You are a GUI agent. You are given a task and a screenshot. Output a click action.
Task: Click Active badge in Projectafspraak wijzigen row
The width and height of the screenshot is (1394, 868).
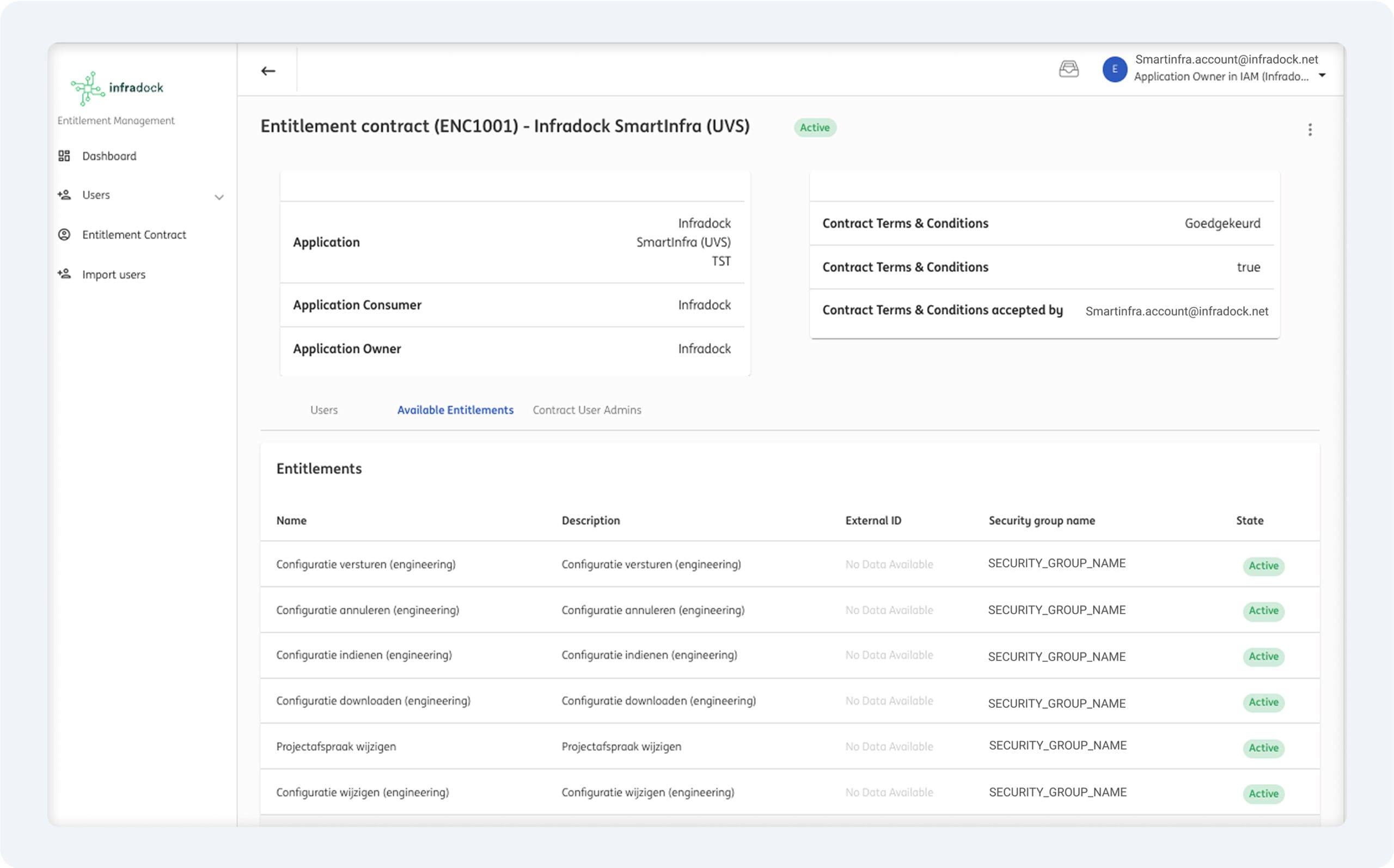(1263, 748)
